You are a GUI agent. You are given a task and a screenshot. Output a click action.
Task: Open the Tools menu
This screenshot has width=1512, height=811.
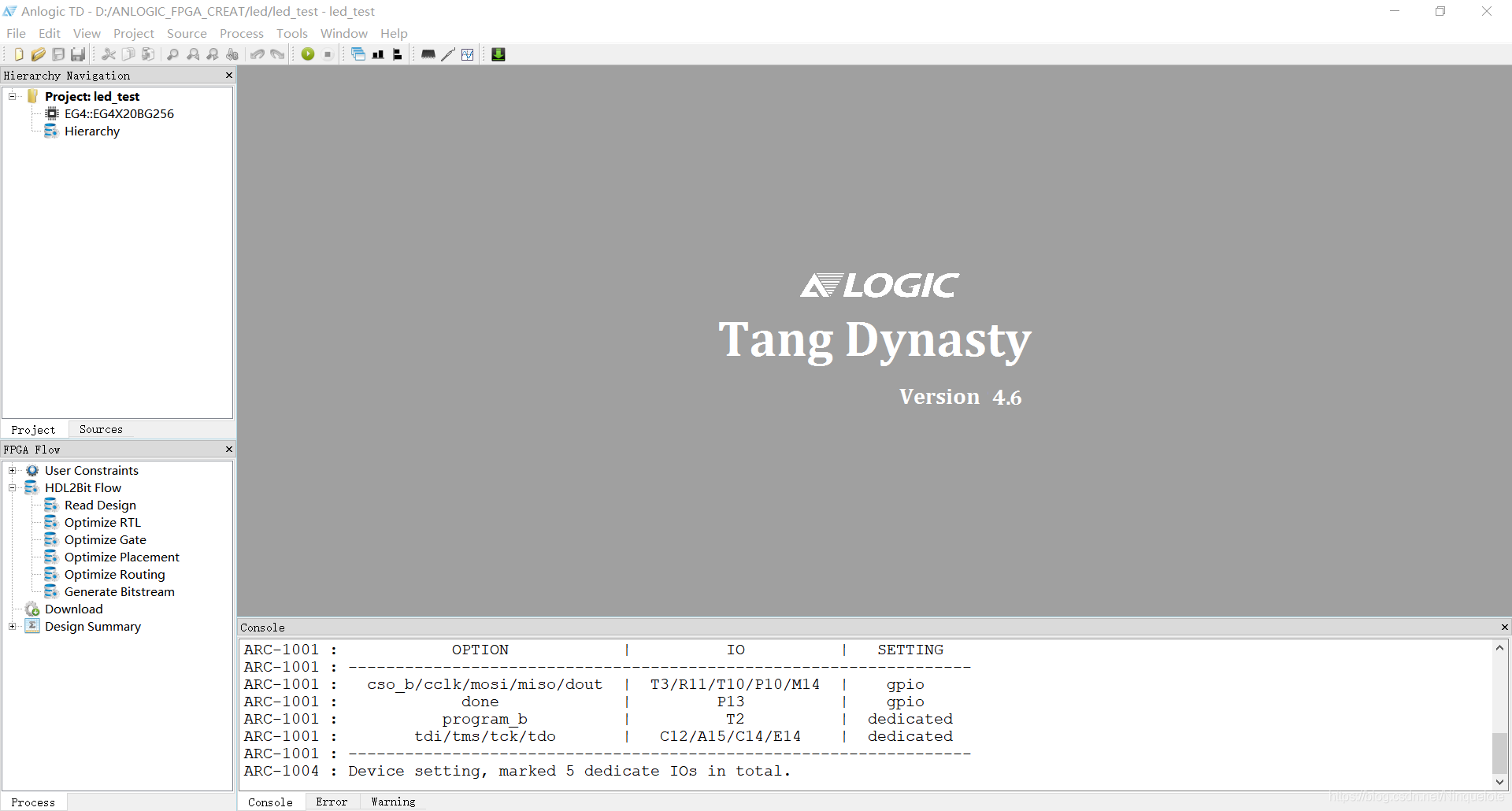292,33
